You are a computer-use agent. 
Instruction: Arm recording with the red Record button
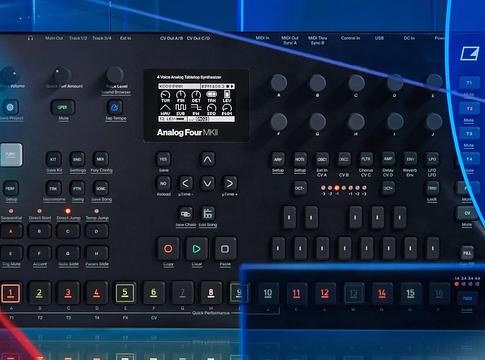click(x=168, y=249)
